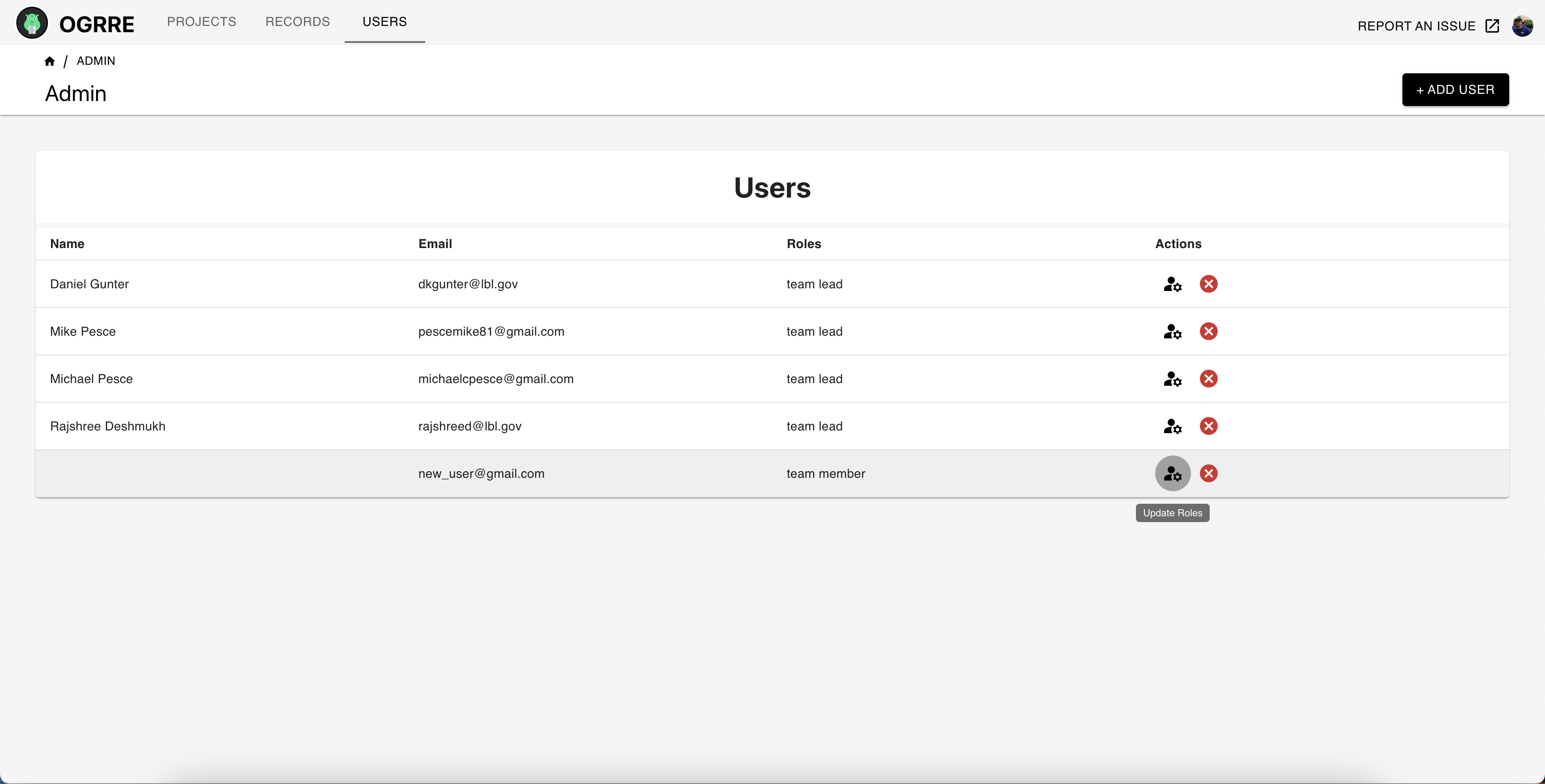The height and width of the screenshot is (784, 1545).
Task: Click Report an Issue link
Action: (x=1416, y=26)
